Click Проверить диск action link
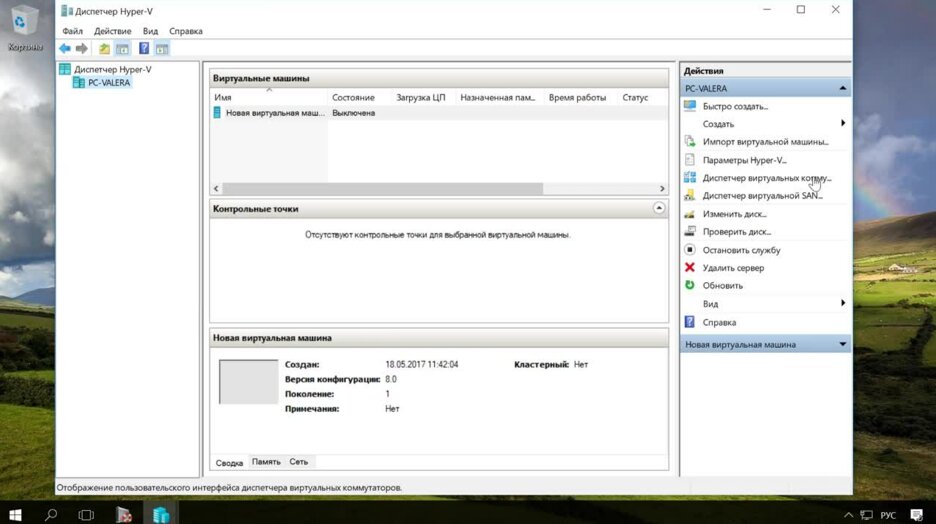The height and width of the screenshot is (524, 936). click(x=737, y=232)
